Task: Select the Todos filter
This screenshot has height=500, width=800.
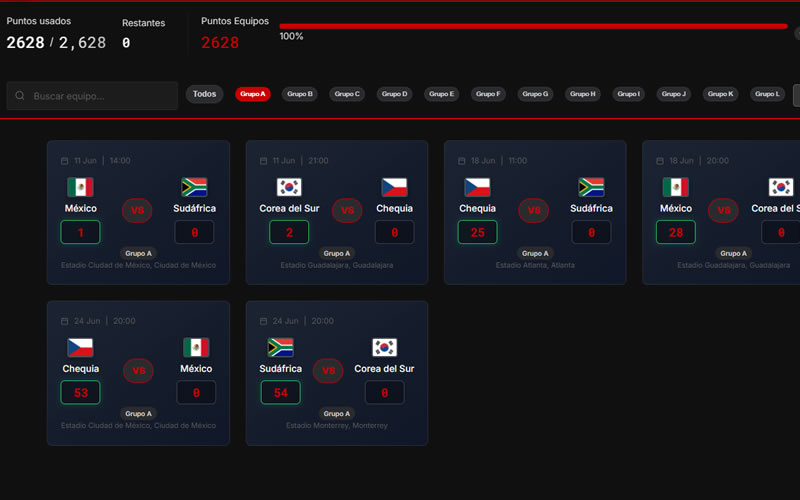Action: [204, 94]
